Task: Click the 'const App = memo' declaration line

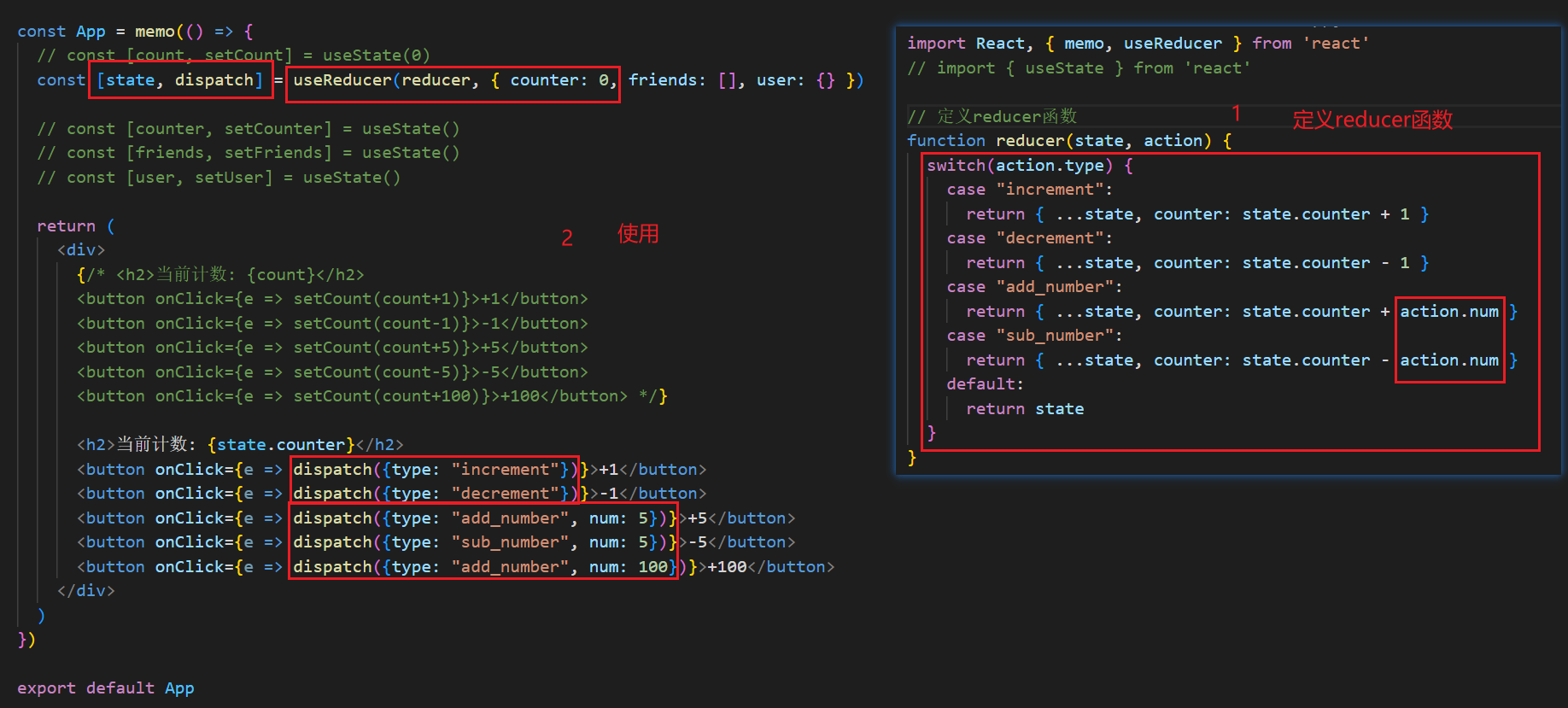Action: [x=136, y=32]
